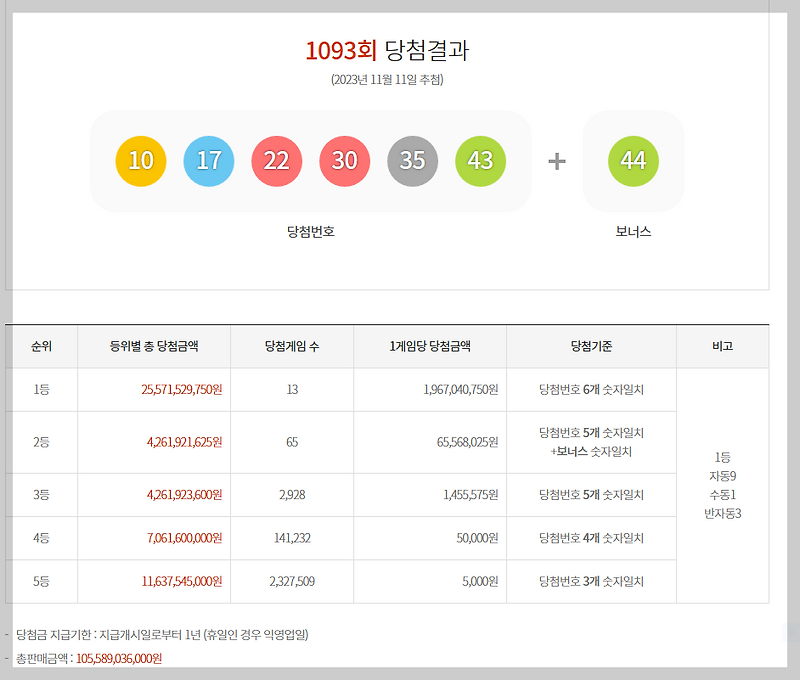Click total sales amount 105,589,036,000원
Image resolution: width=800 pixels, height=680 pixels.
pyautogui.click(x=119, y=659)
